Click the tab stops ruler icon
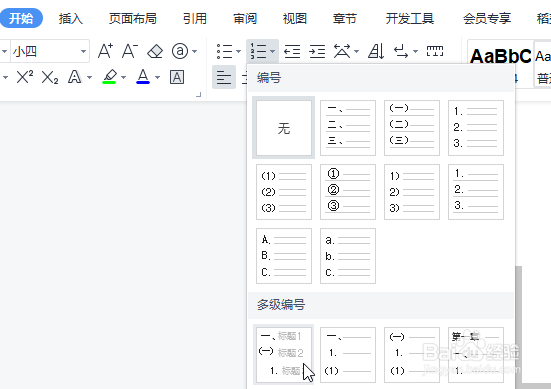This screenshot has height=389, width=551. [435, 51]
